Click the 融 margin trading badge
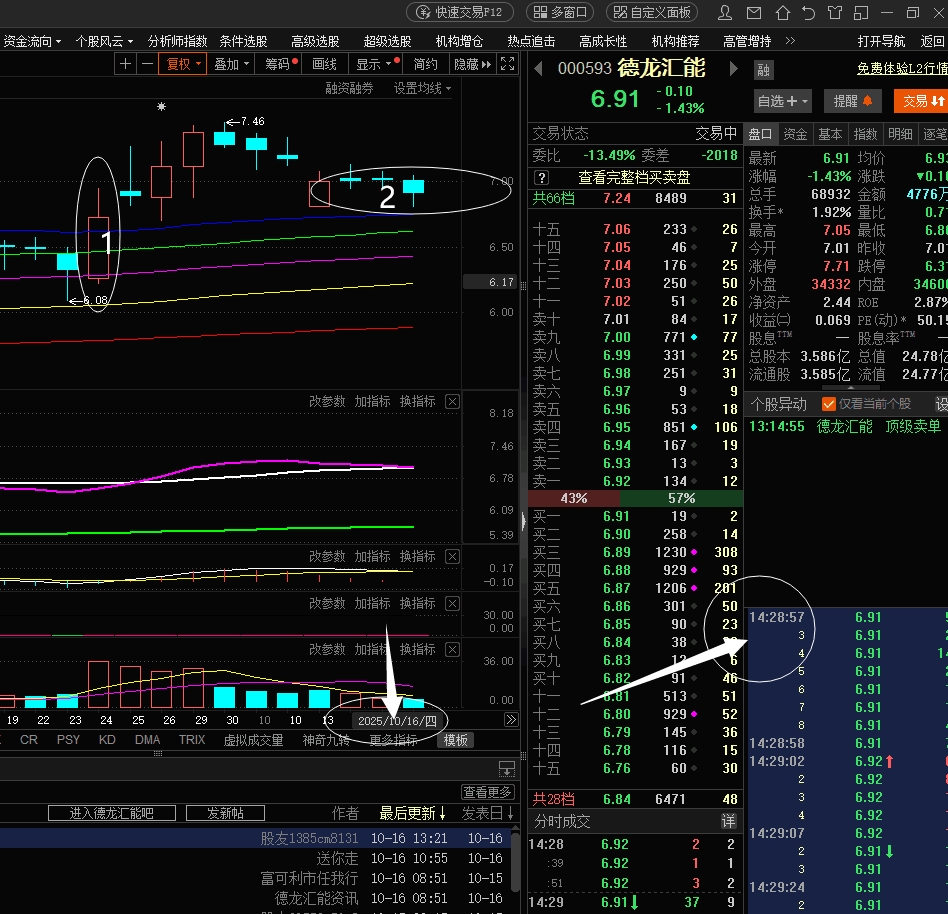Viewport: 948px width, 914px height. coord(764,70)
